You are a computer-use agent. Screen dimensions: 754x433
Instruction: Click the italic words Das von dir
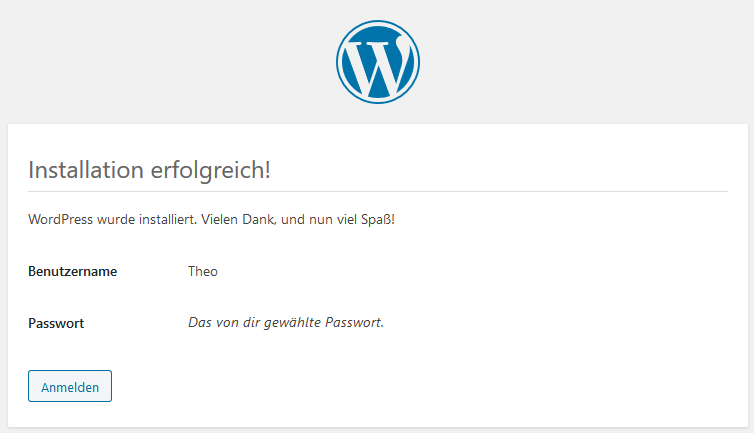coord(224,322)
